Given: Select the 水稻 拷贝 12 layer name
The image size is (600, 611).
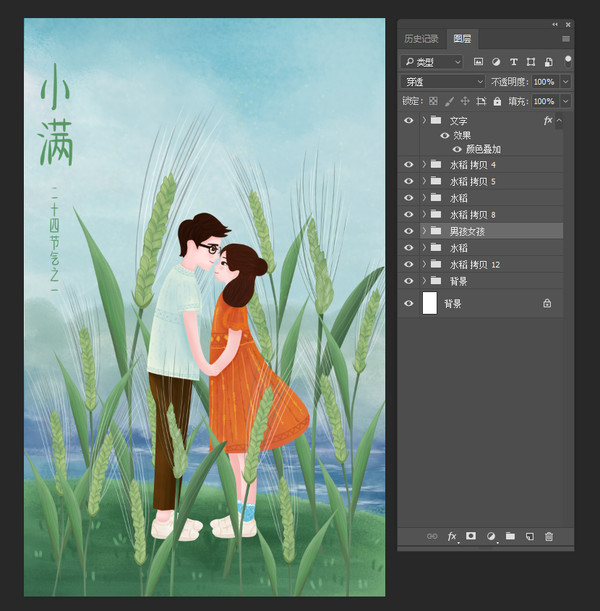Looking at the screenshot, I should 475,265.
